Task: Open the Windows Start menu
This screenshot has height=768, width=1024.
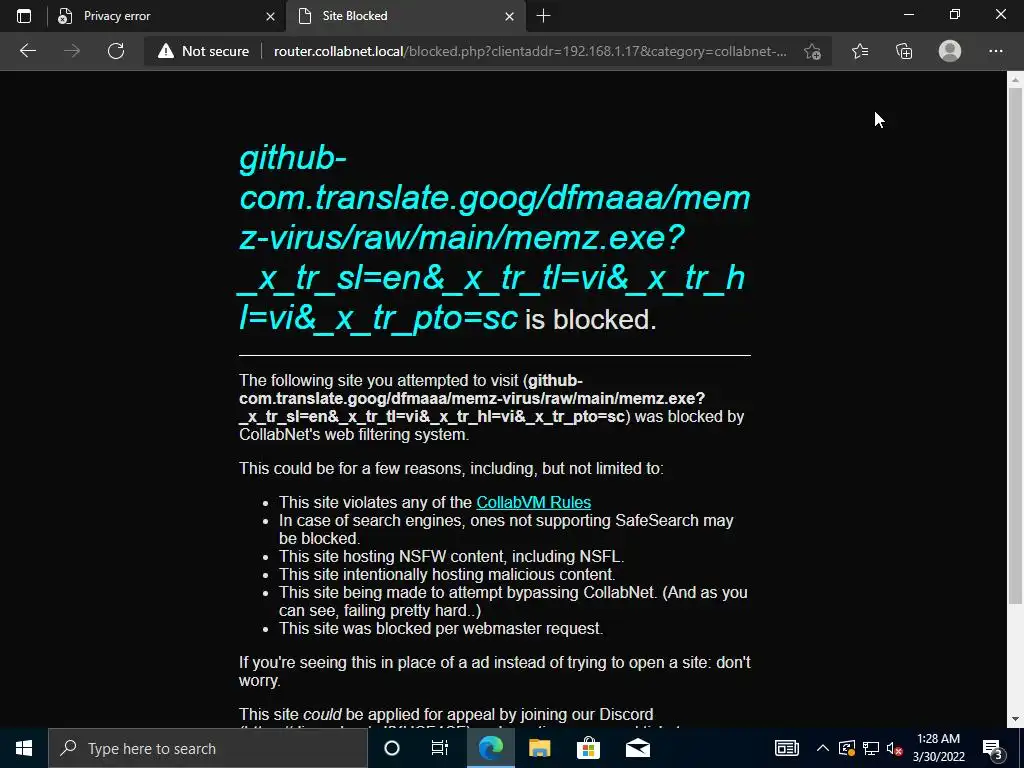Action: tap(24, 748)
